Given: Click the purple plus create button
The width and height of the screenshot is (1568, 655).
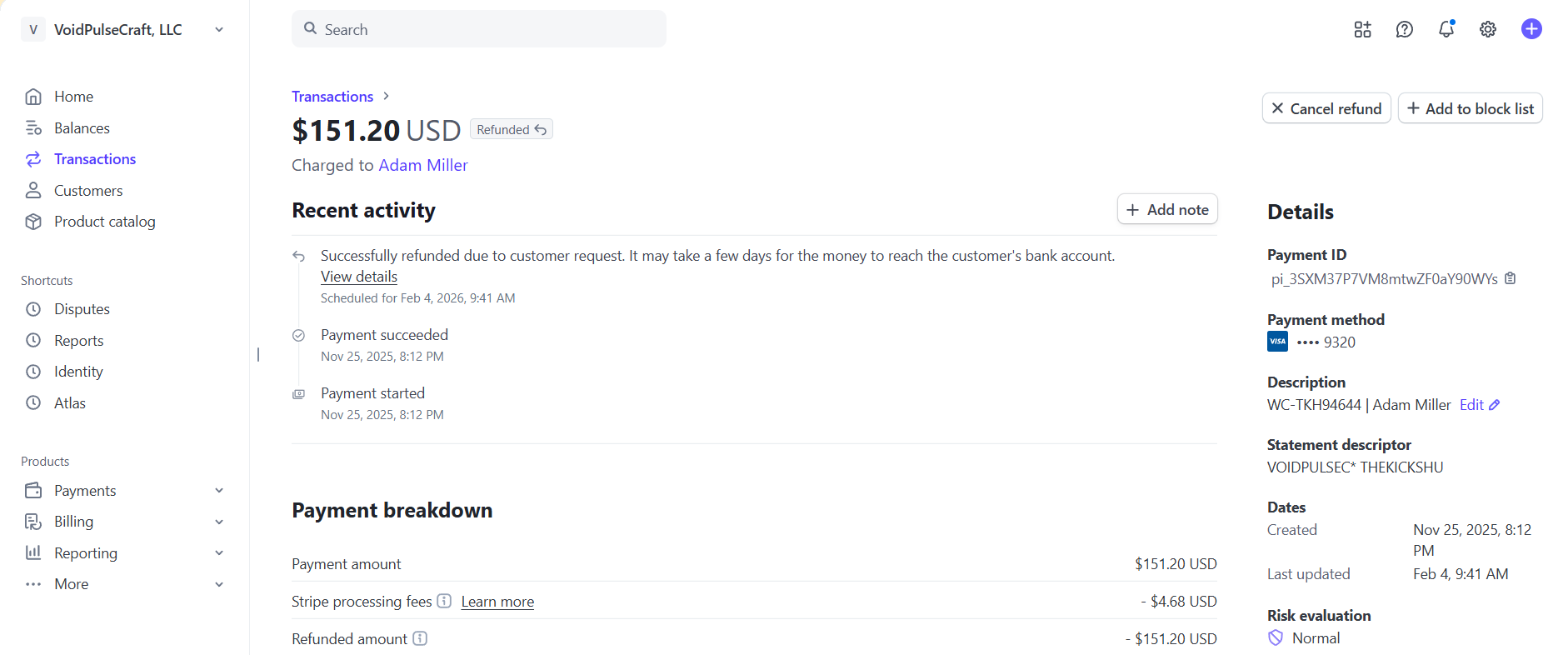Looking at the screenshot, I should click(x=1531, y=29).
